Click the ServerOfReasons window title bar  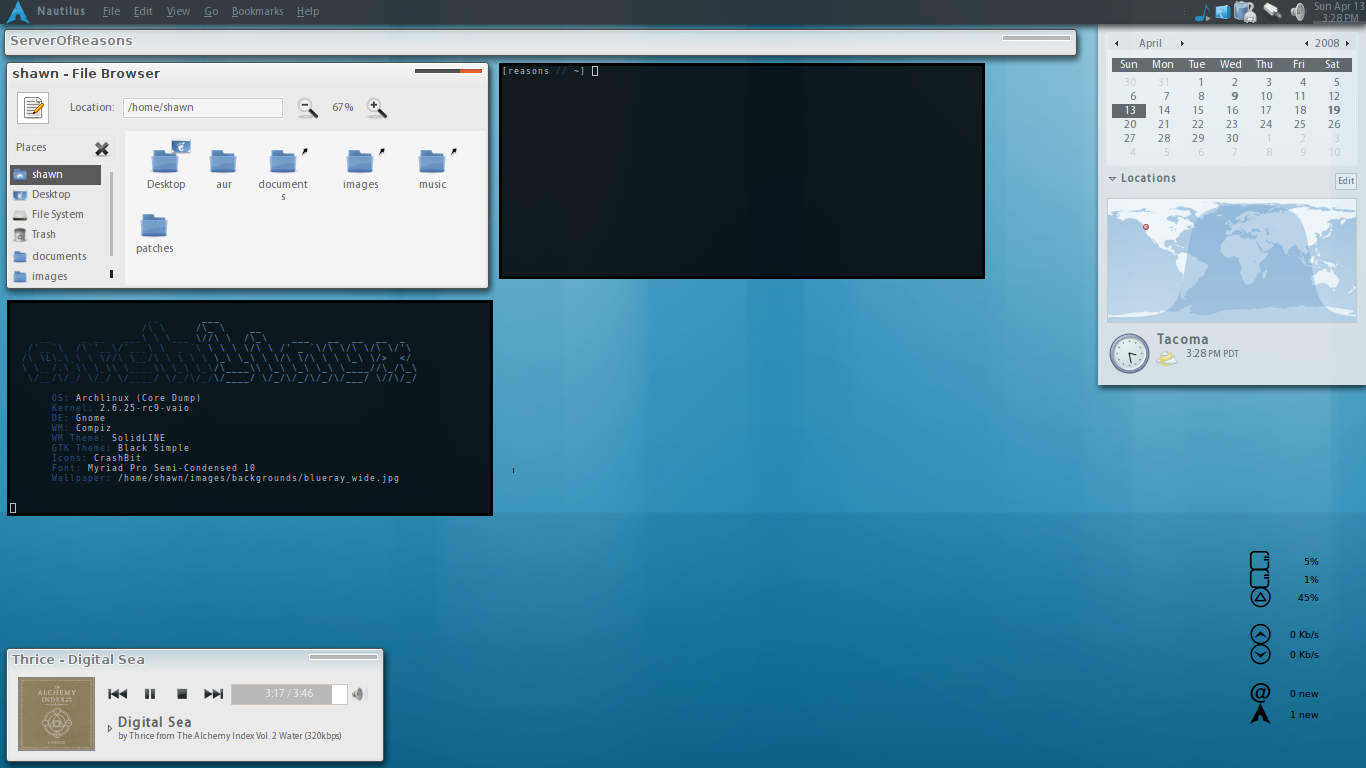tap(540, 42)
